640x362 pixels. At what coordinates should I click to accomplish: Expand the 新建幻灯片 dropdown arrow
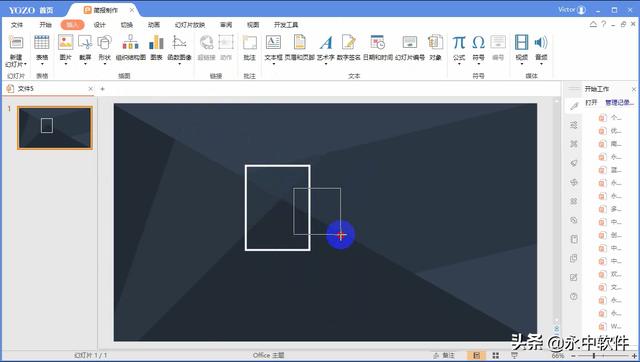pos(25,64)
